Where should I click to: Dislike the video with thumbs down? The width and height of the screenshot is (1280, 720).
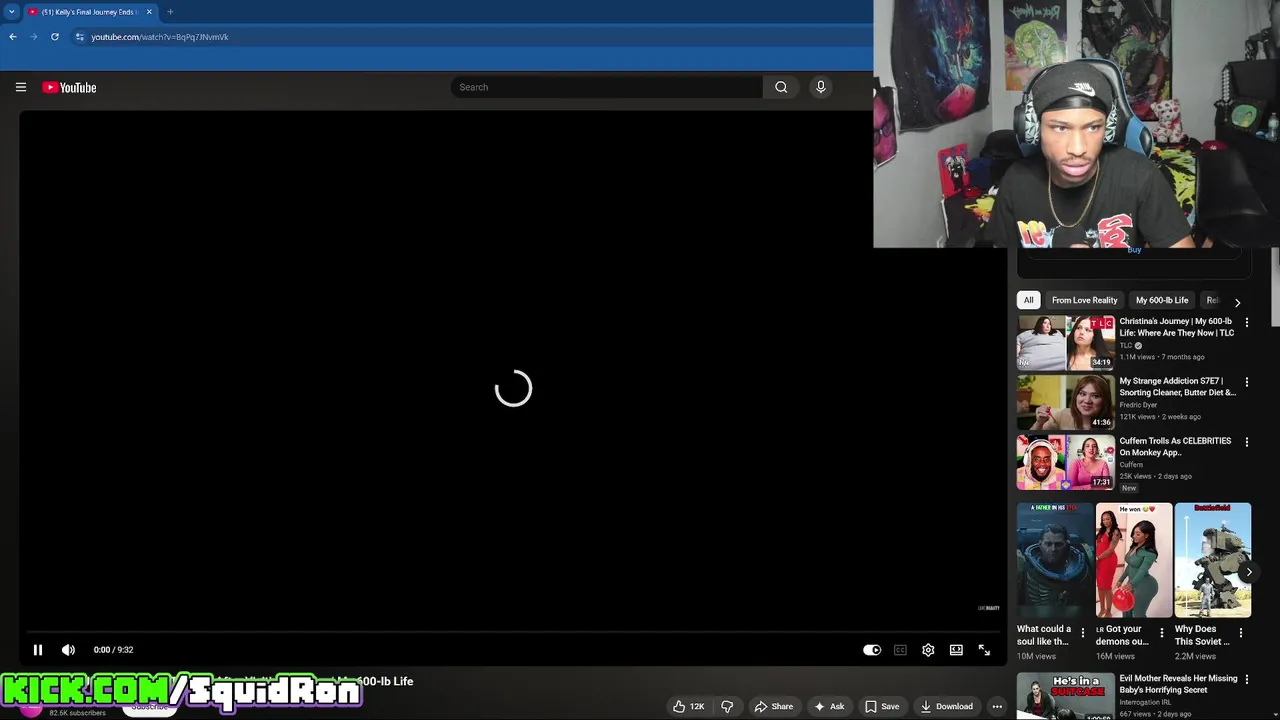tap(727, 706)
